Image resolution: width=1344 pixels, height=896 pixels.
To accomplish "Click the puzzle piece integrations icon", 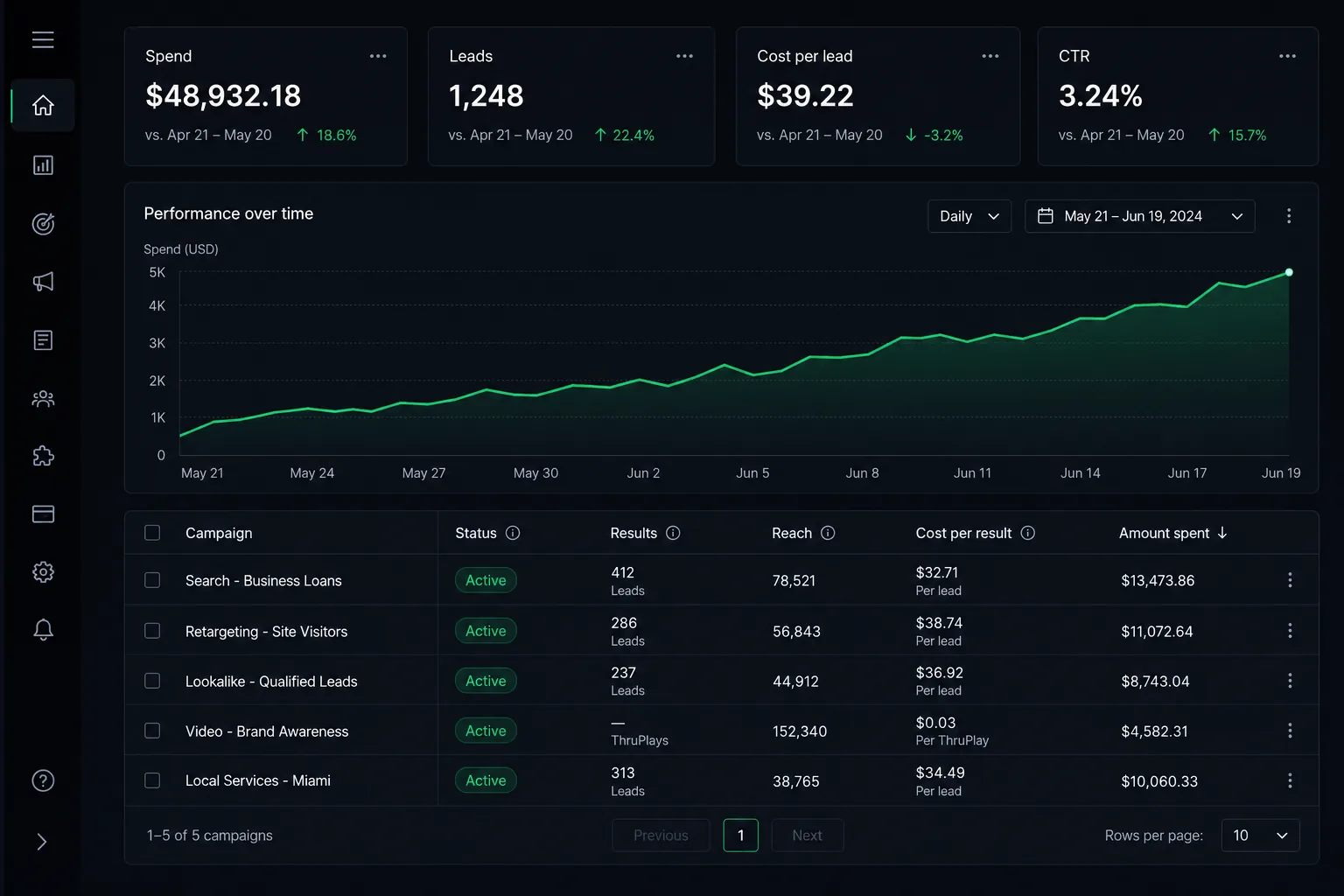I will (x=43, y=456).
